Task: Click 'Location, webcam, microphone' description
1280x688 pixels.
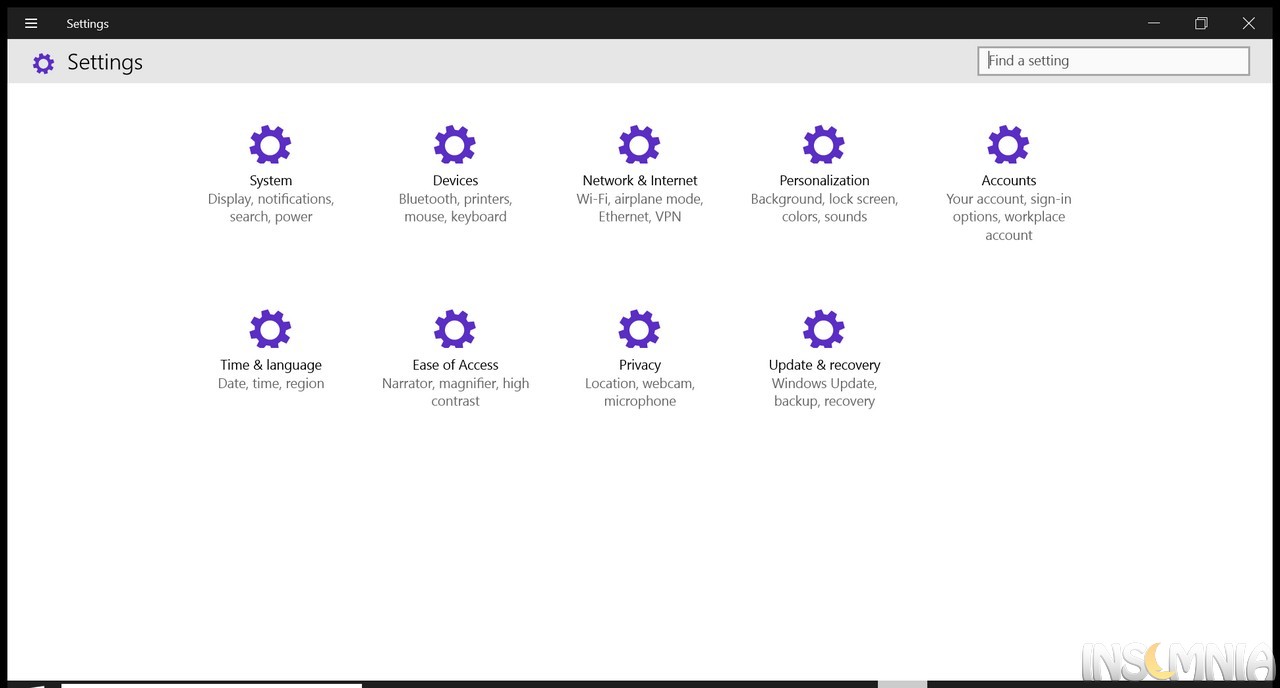Action: pos(640,392)
